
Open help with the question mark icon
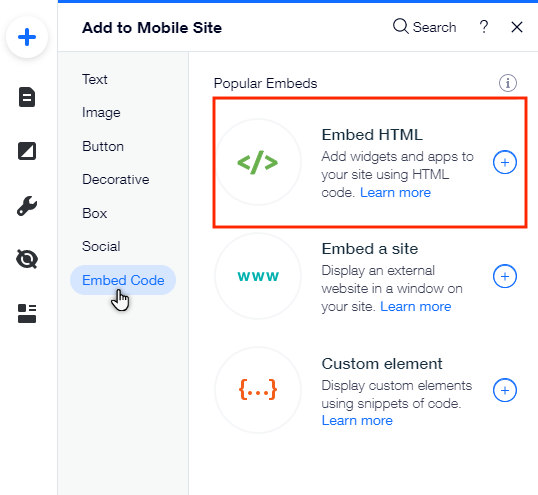point(484,27)
